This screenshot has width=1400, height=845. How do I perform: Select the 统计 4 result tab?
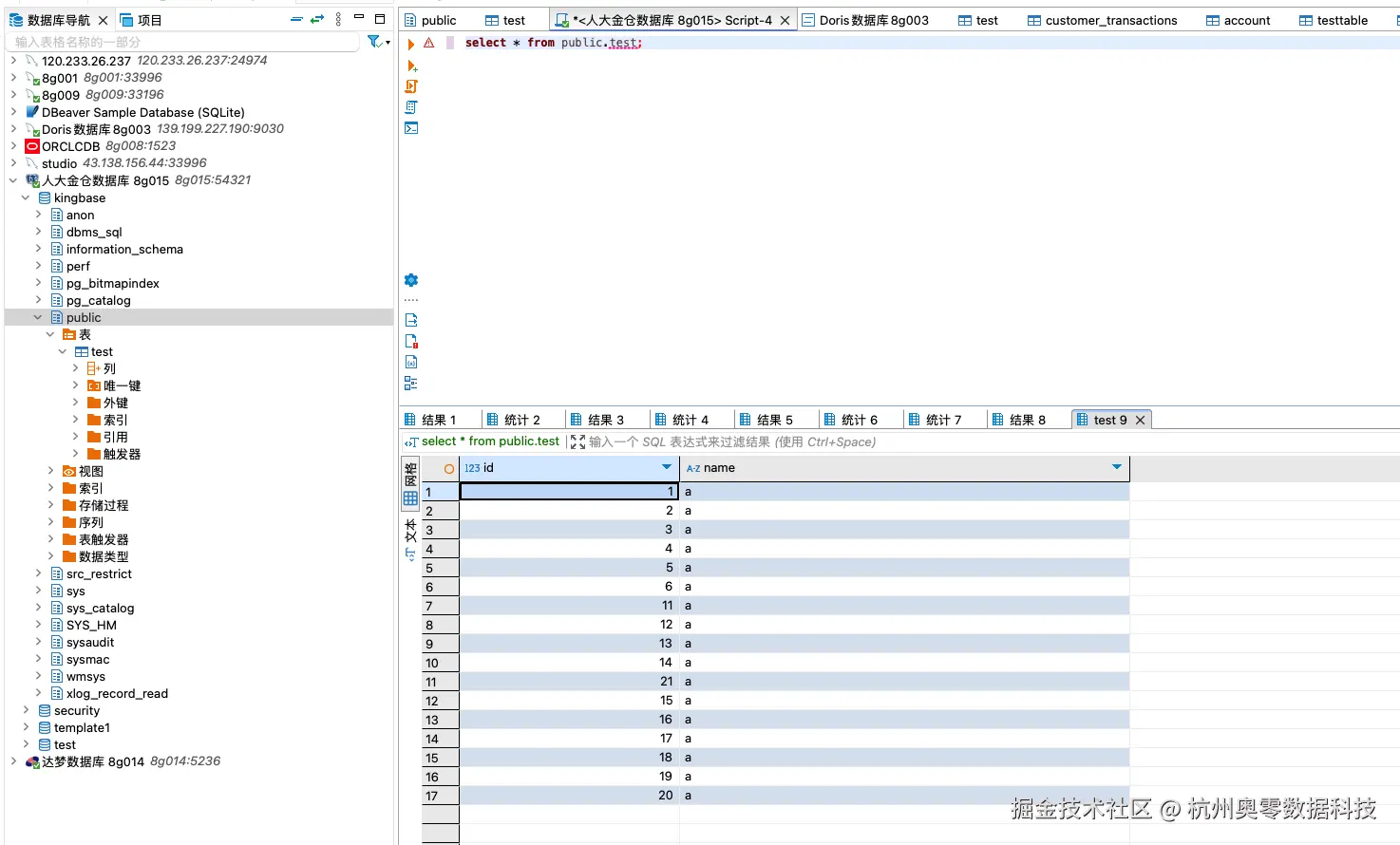pyautogui.click(x=681, y=420)
